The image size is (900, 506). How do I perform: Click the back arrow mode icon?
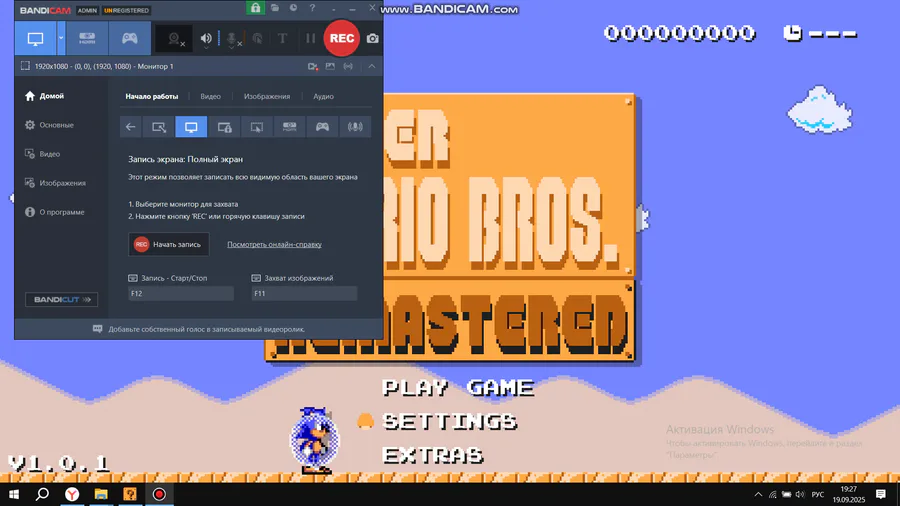(x=131, y=127)
